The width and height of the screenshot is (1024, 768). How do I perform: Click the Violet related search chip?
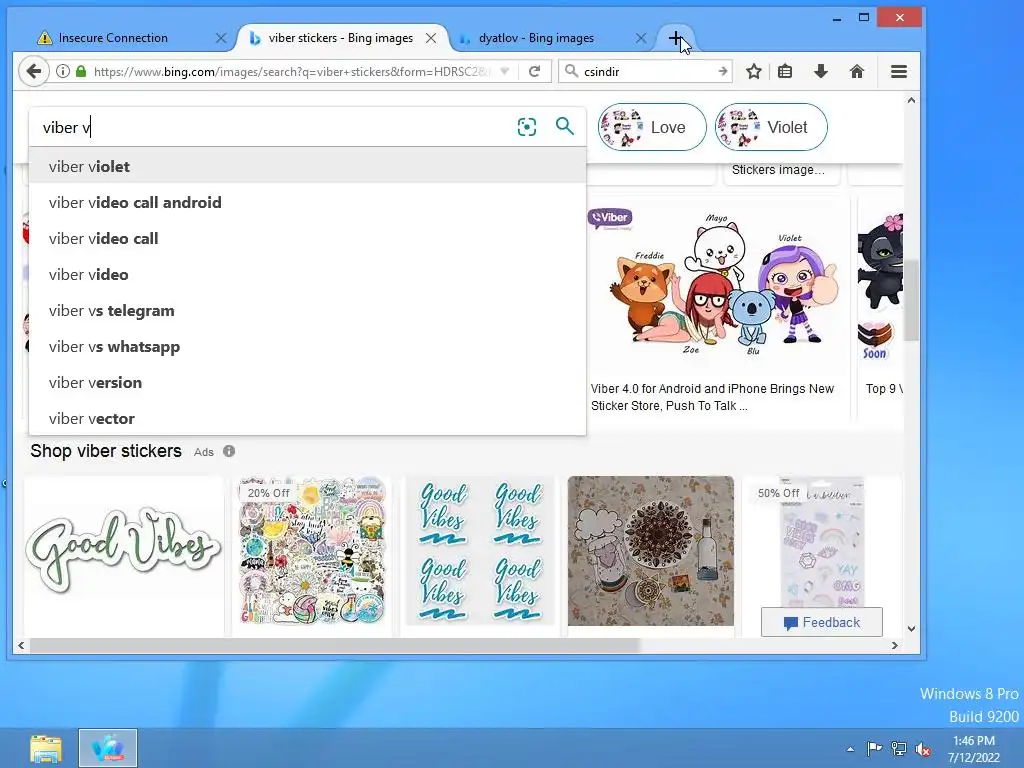pos(771,127)
